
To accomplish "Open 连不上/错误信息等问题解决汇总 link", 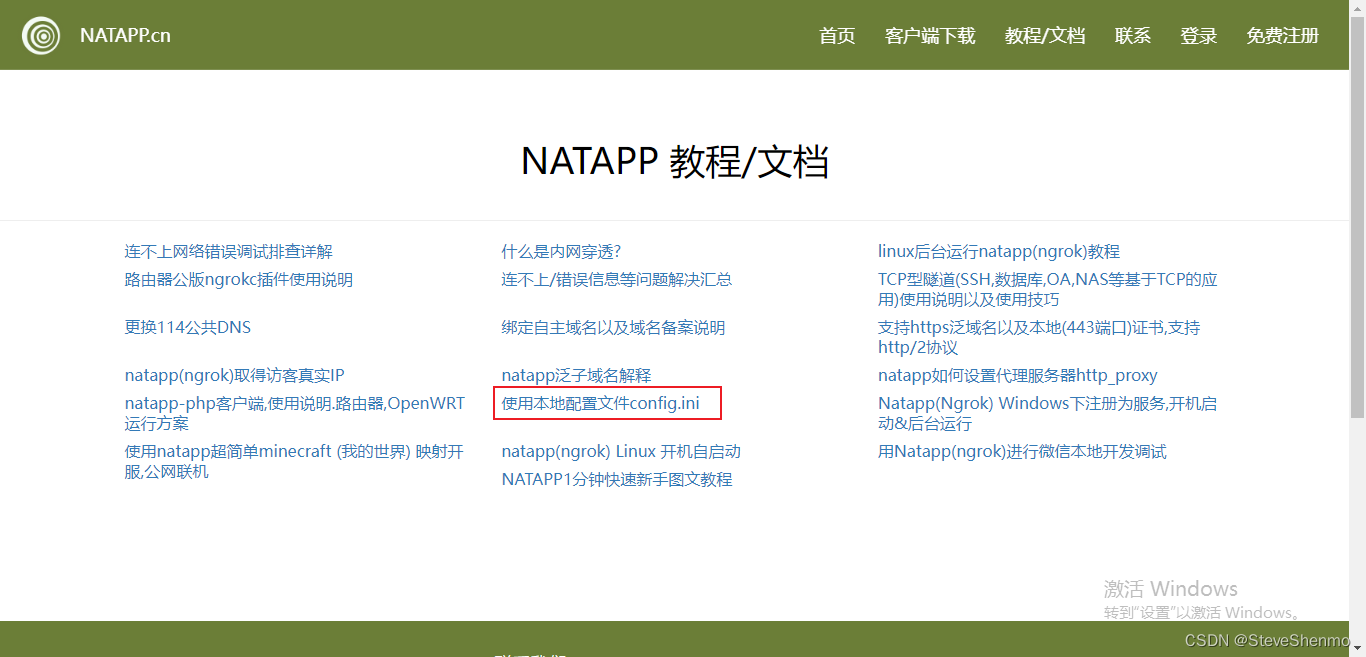I will coord(617,280).
